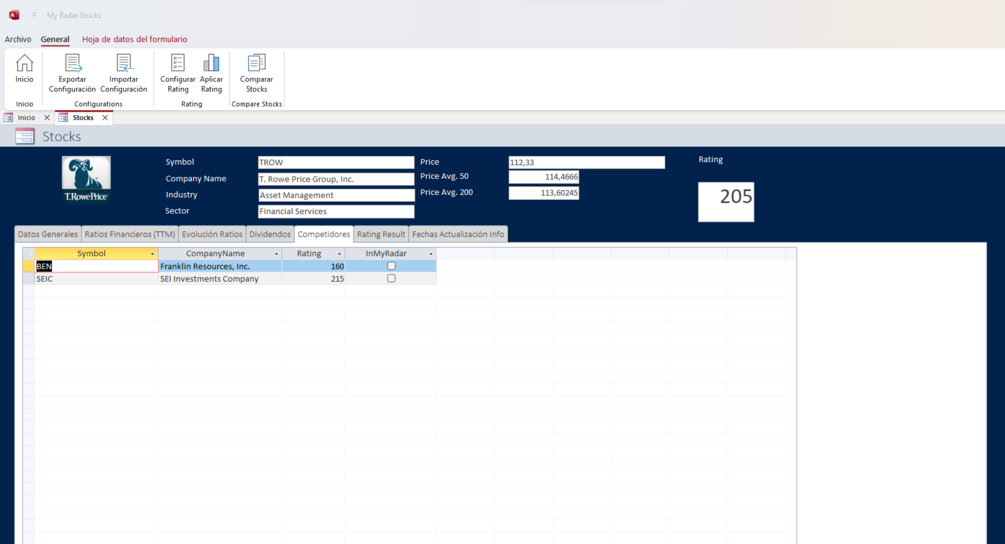Select the SEIC symbol cell
Image resolution: width=1005 pixels, height=544 pixels.
pos(96,279)
